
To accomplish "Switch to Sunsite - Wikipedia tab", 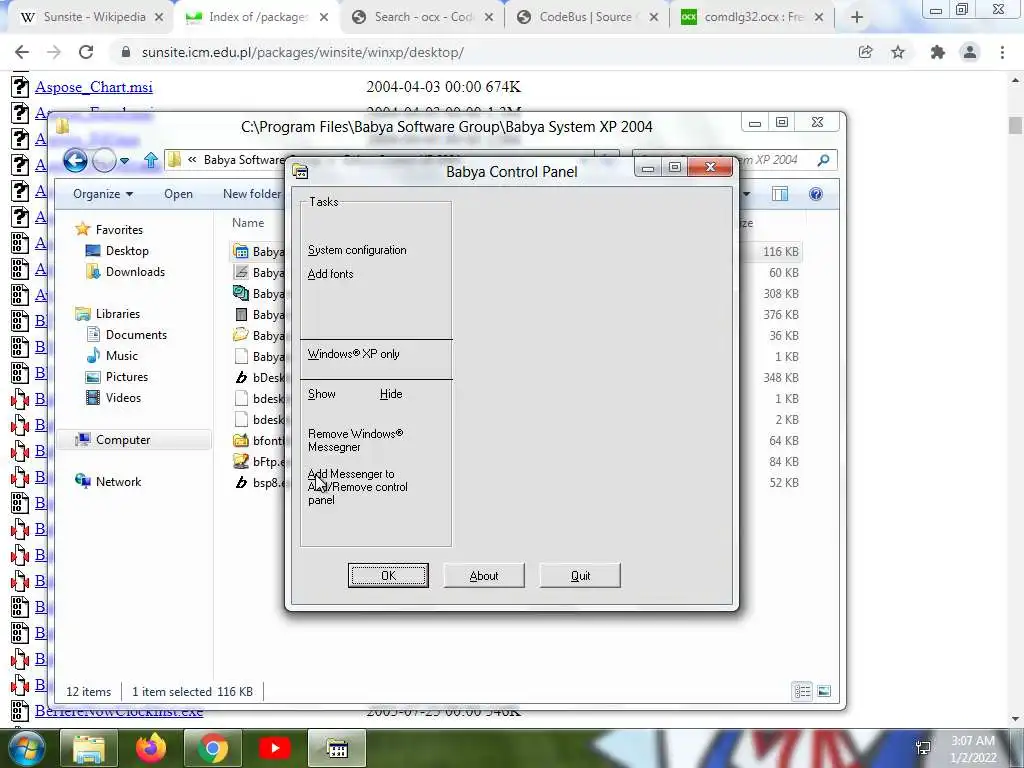I will [x=93, y=17].
